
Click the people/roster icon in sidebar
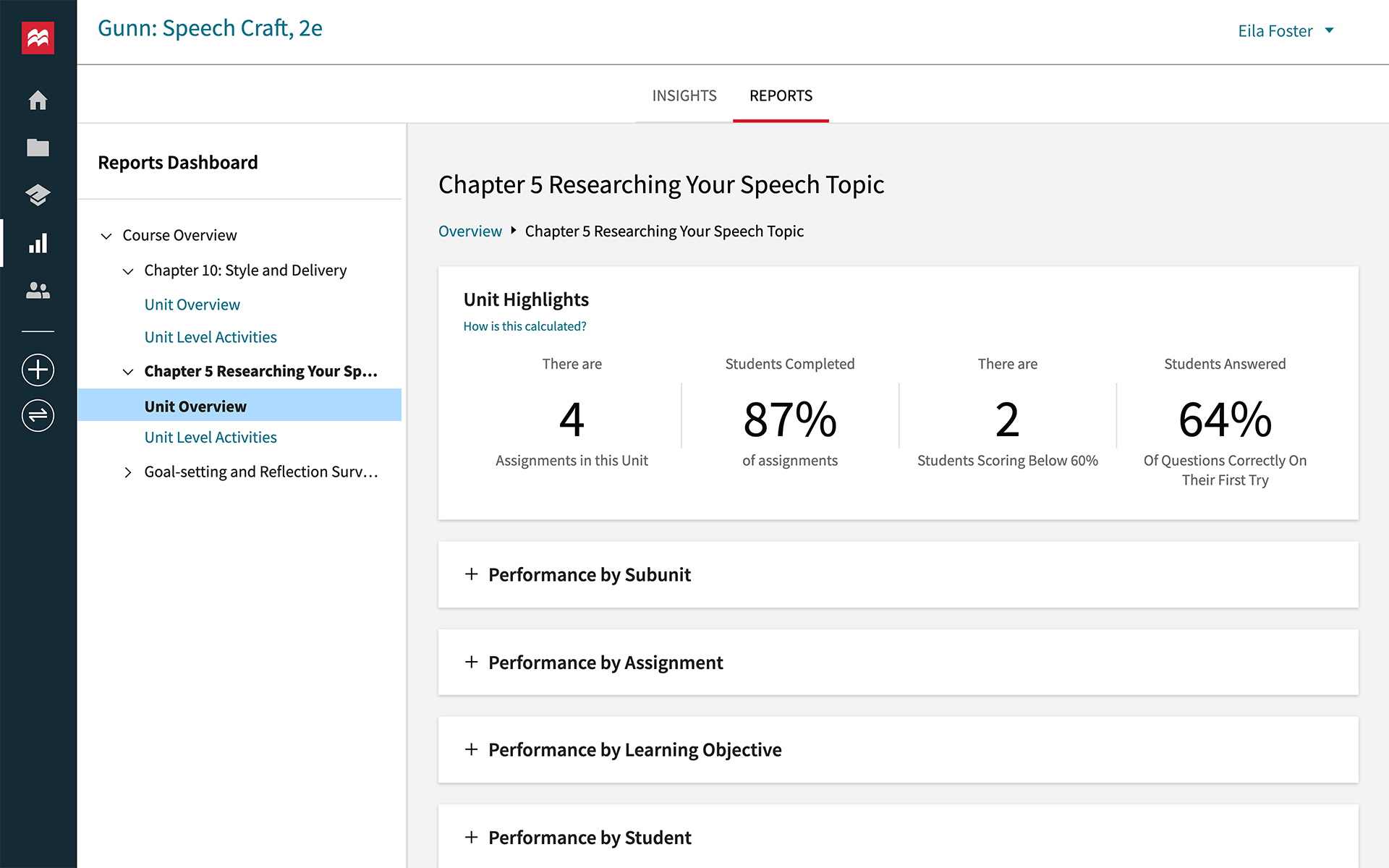click(x=38, y=290)
